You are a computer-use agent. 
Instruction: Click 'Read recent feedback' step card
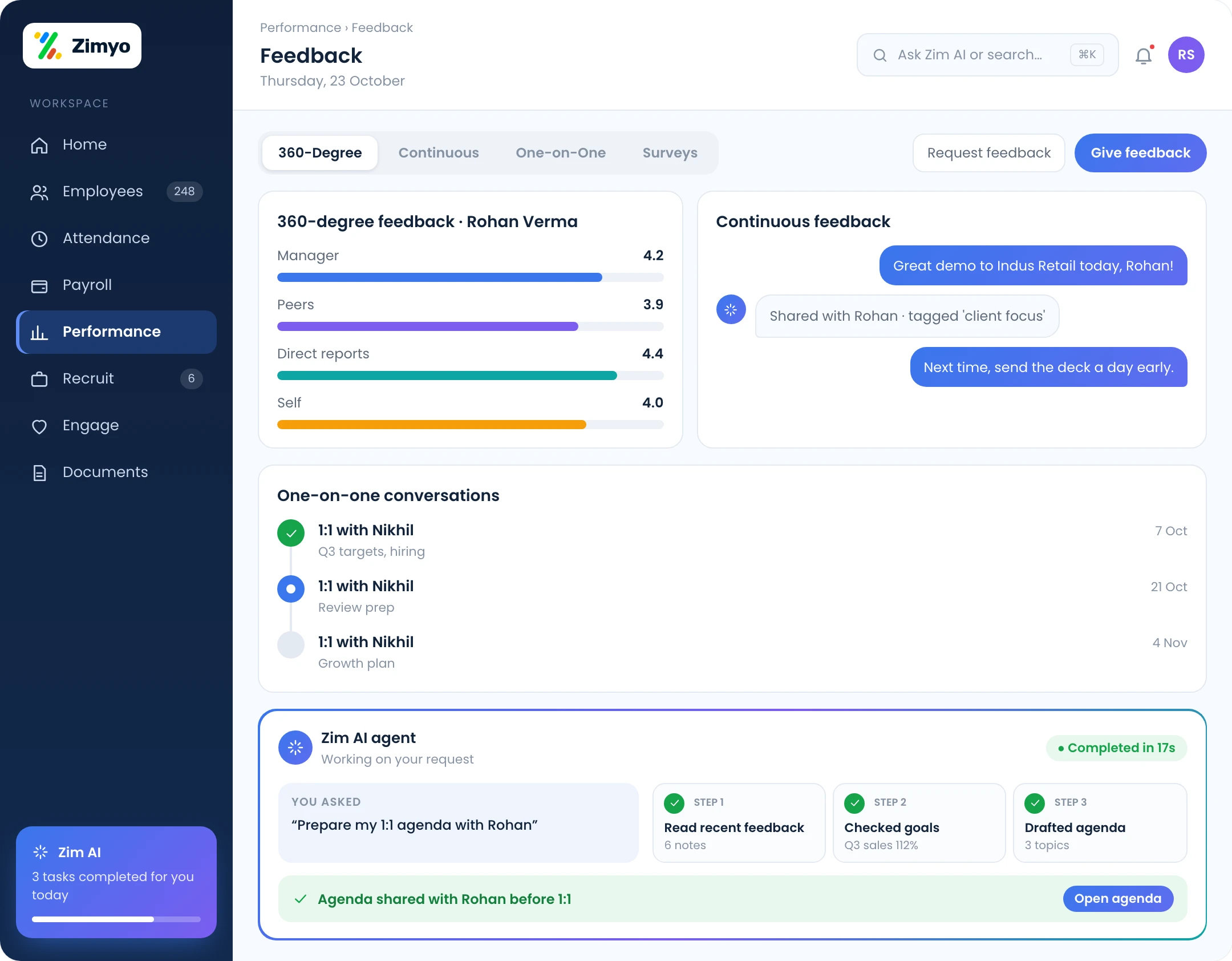[739, 822]
